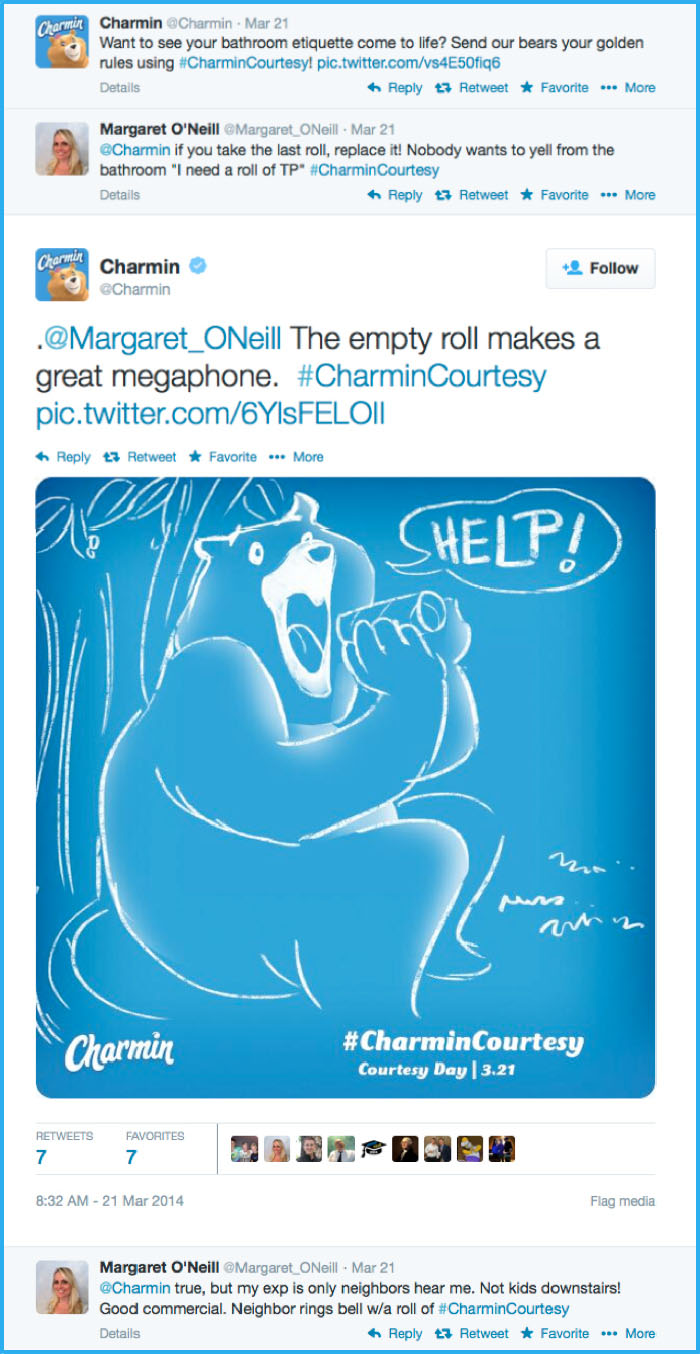Follow the Charmin account
Viewport: 700px width, 1354px height.
pos(600,268)
